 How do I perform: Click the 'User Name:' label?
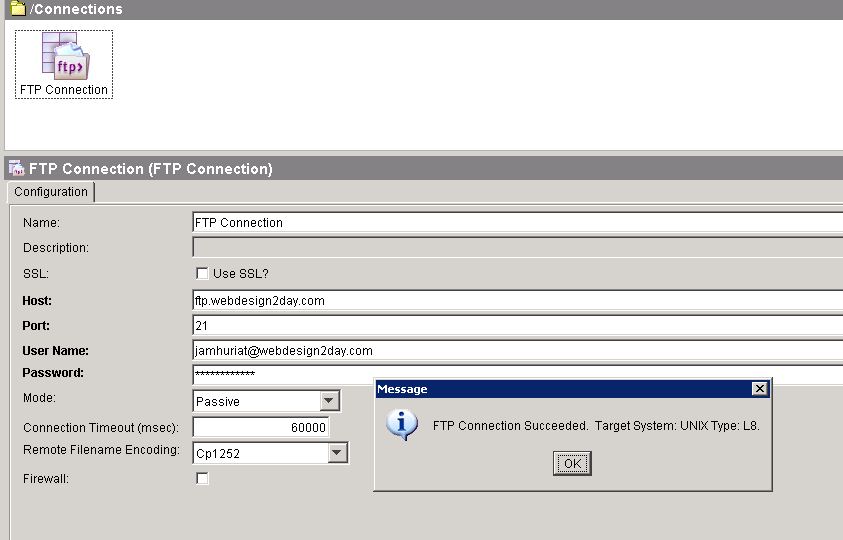pyautogui.click(x=55, y=351)
